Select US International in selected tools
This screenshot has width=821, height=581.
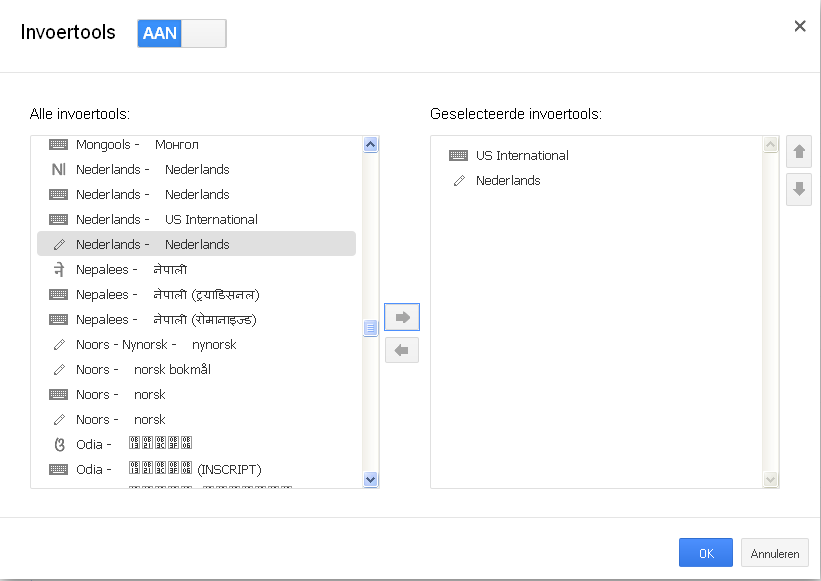(x=522, y=156)
